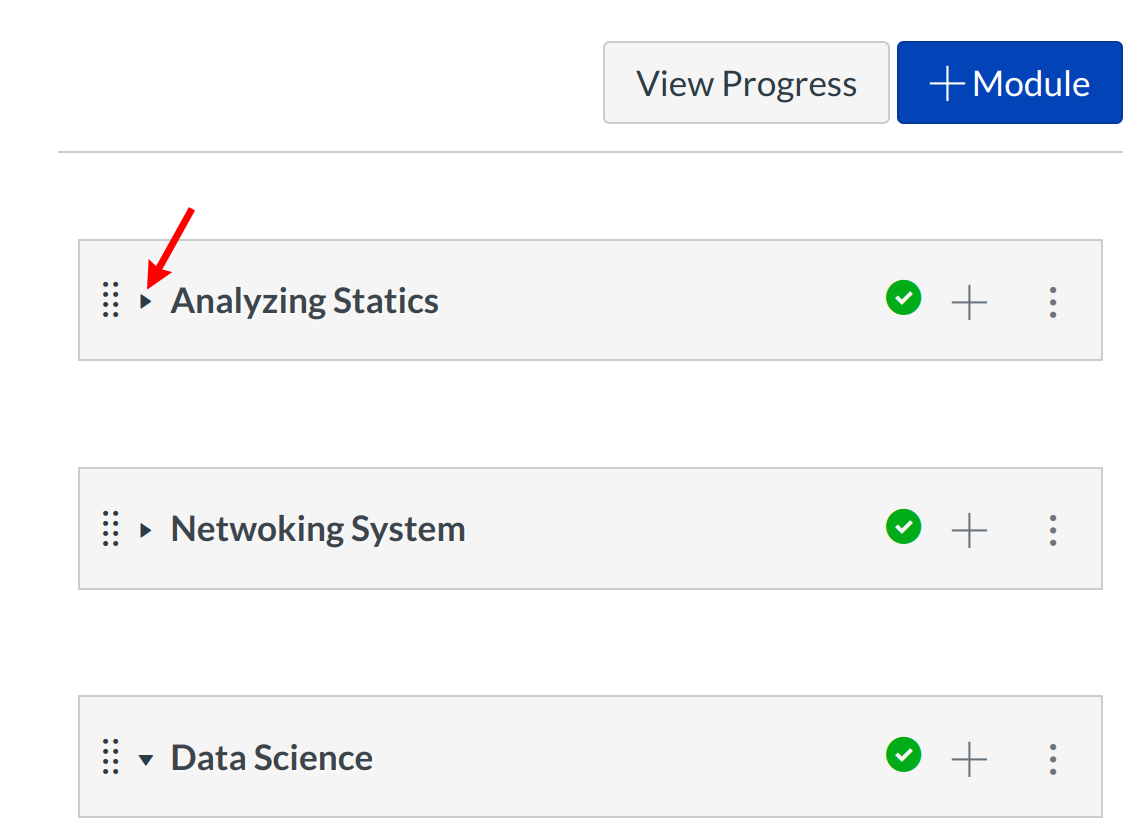Click the drag handle beside Analyzing Statics

pos(111,301)
